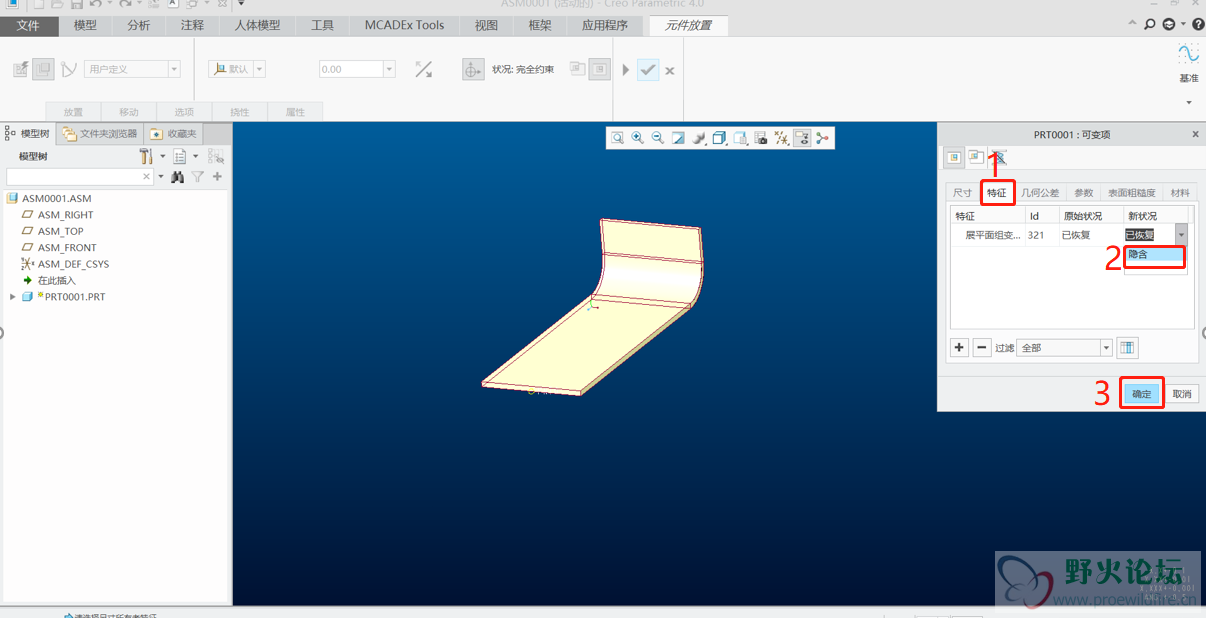Click the plus icon to add a feature
Viewport: 1206px width, 618px height.
pos(959,348)
